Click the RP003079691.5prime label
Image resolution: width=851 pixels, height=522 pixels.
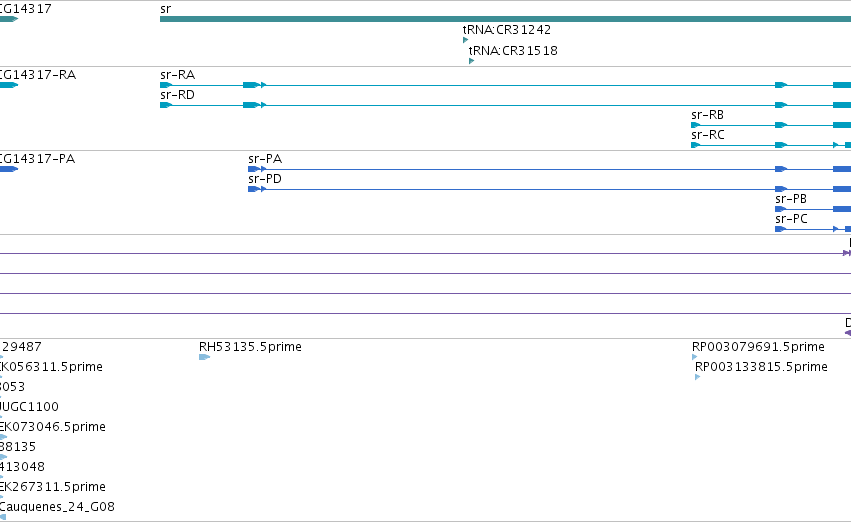758,347
